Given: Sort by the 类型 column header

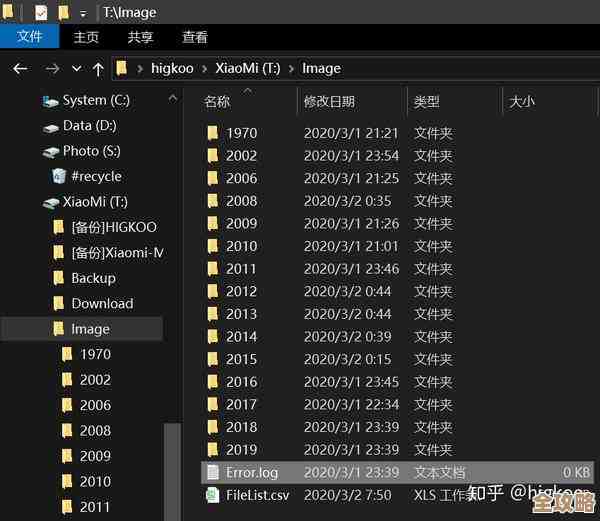Looking at the screenshot, I should tap(427, 102).
